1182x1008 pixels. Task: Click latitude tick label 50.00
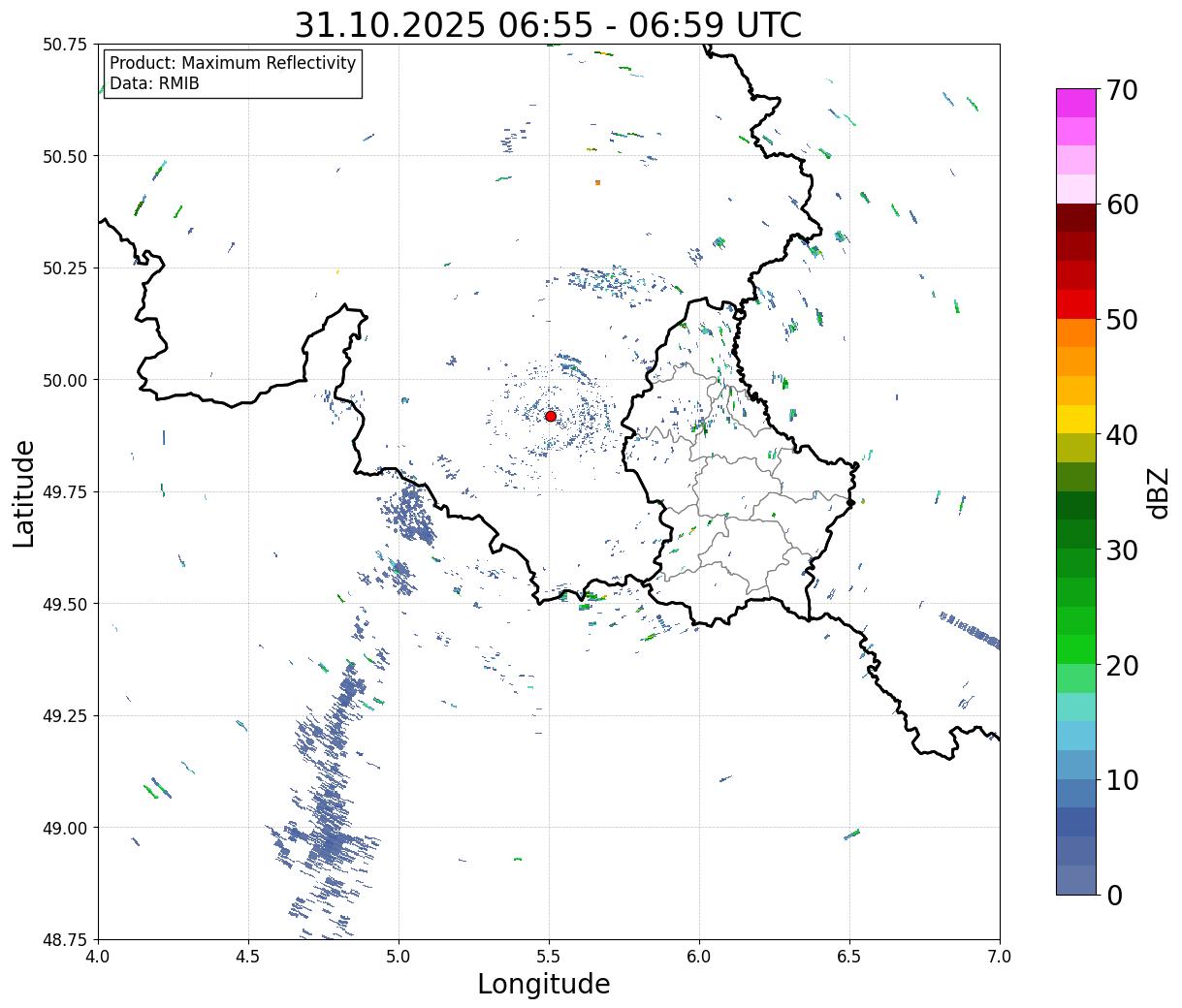click(x=65, y=380)
